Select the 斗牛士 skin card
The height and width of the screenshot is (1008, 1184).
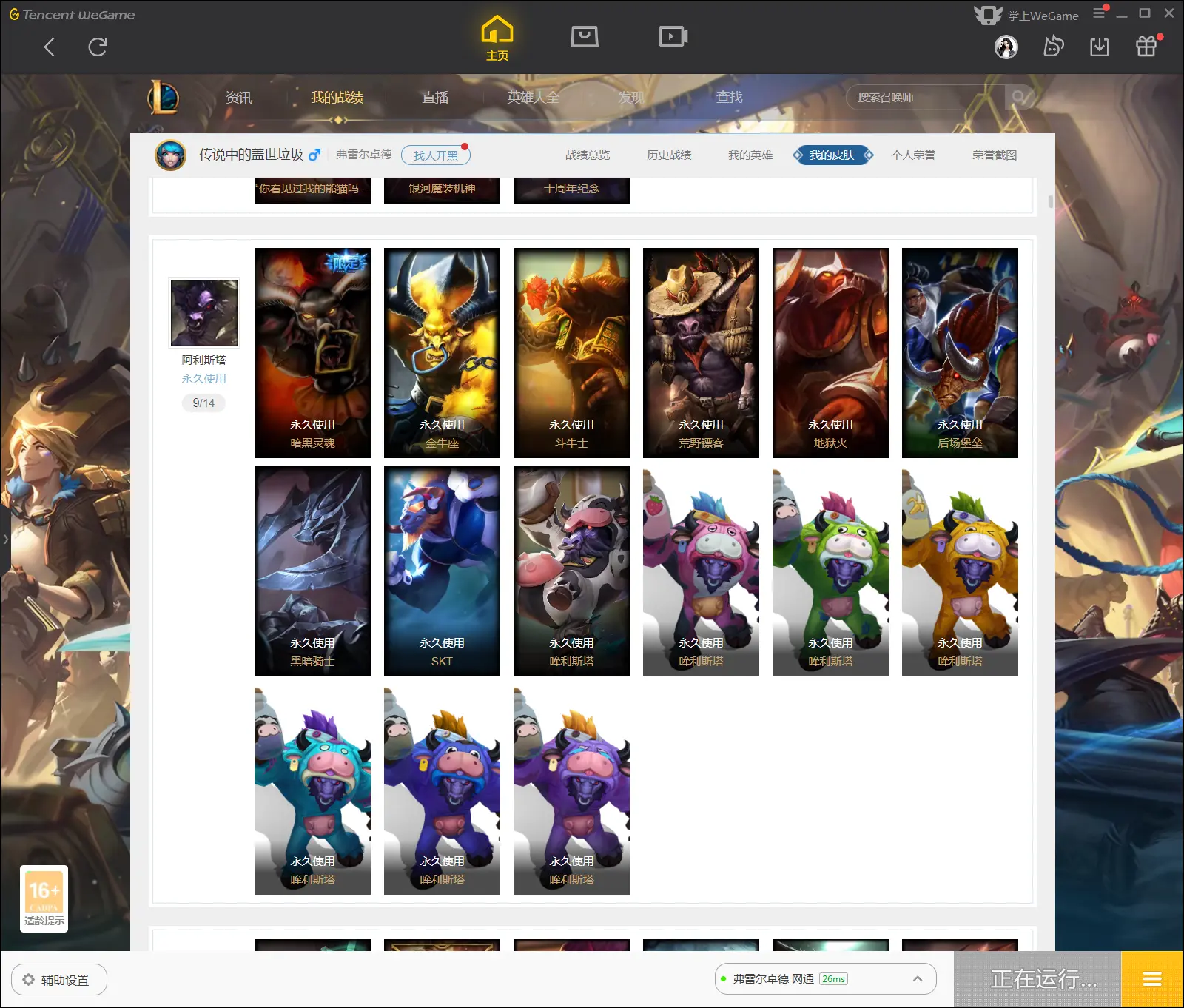click(571, 353)
